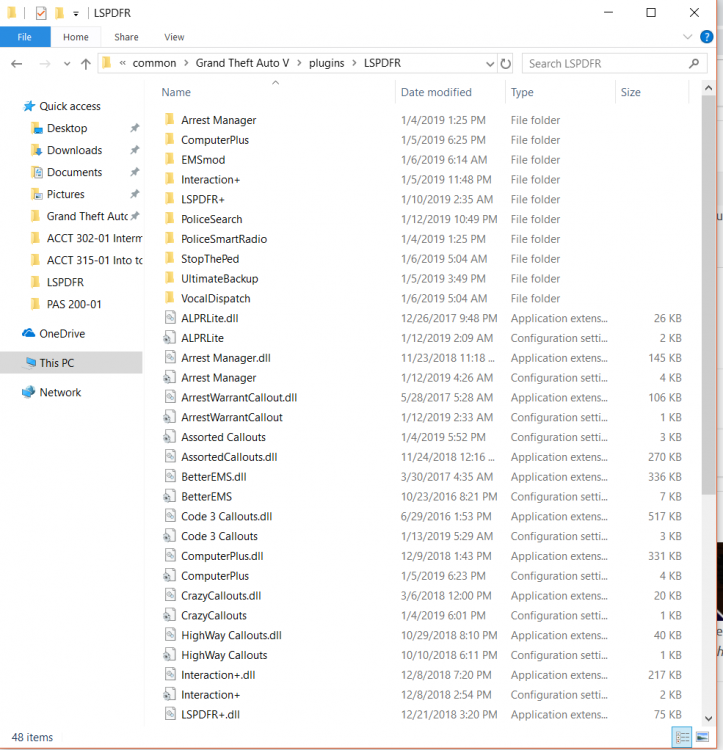
Task: Open the recent locations dropdown arrow
Action: click(67, 64)
